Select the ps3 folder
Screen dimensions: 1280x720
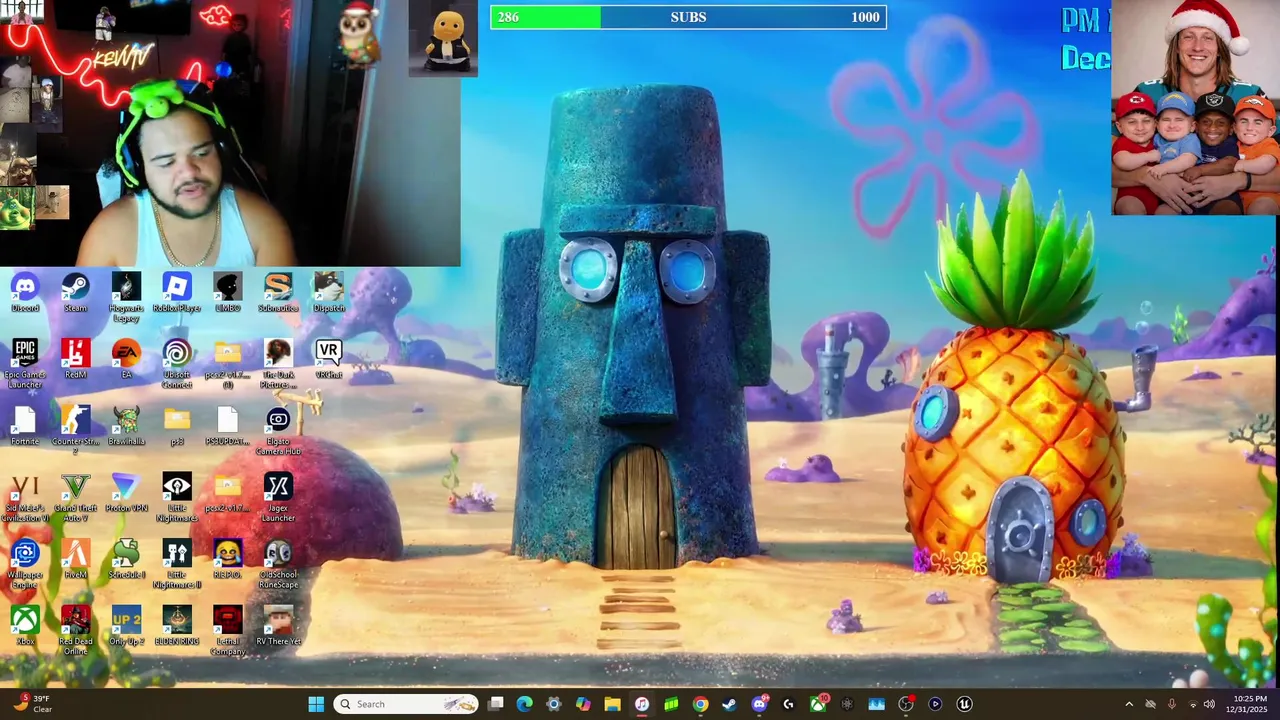177,426
